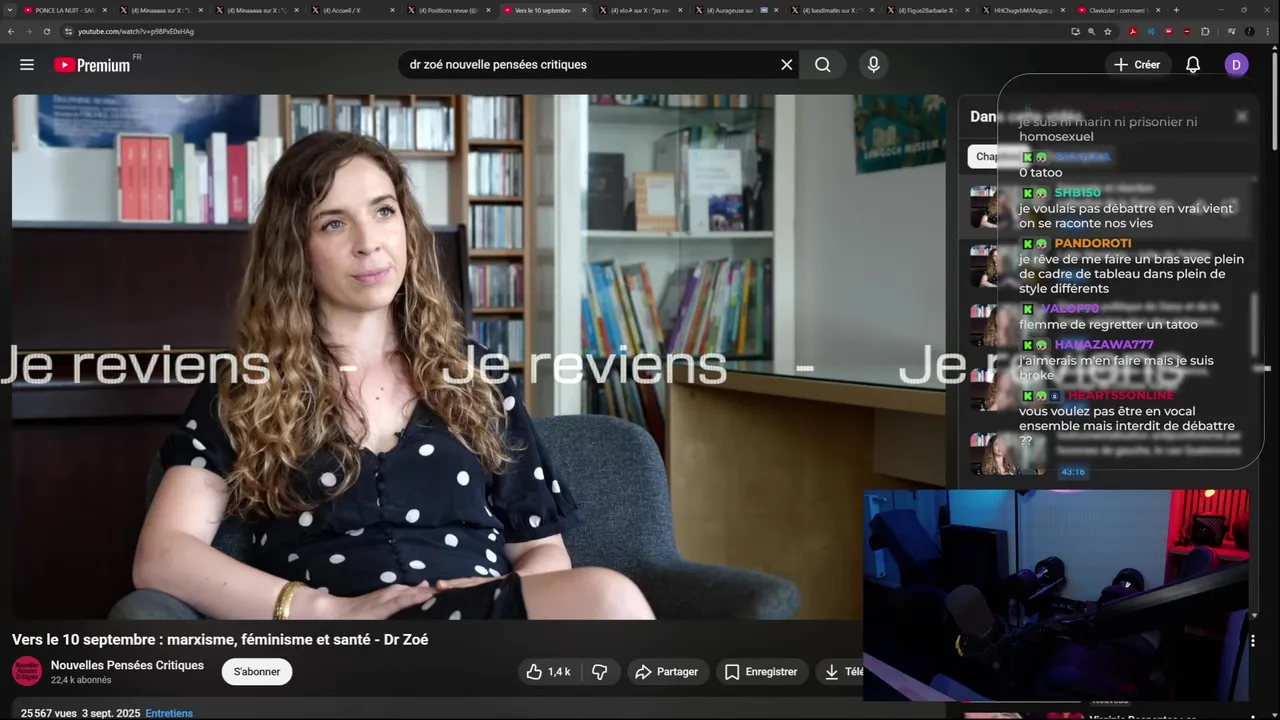Viewport: 1280px width, 720px height.
Task: Click the page vertical scrollbar
Action: [x=1275, y=100]
